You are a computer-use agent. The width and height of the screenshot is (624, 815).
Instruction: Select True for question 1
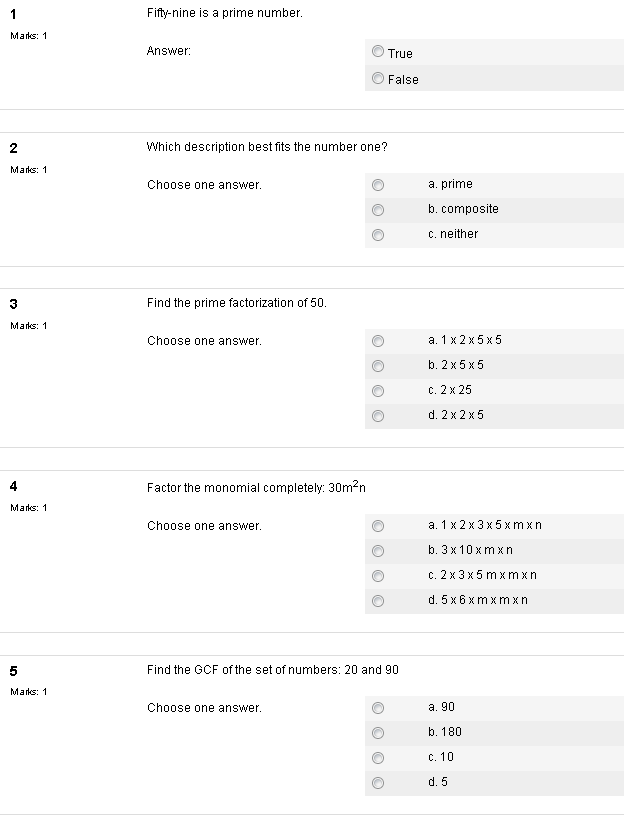pos(378,52)
